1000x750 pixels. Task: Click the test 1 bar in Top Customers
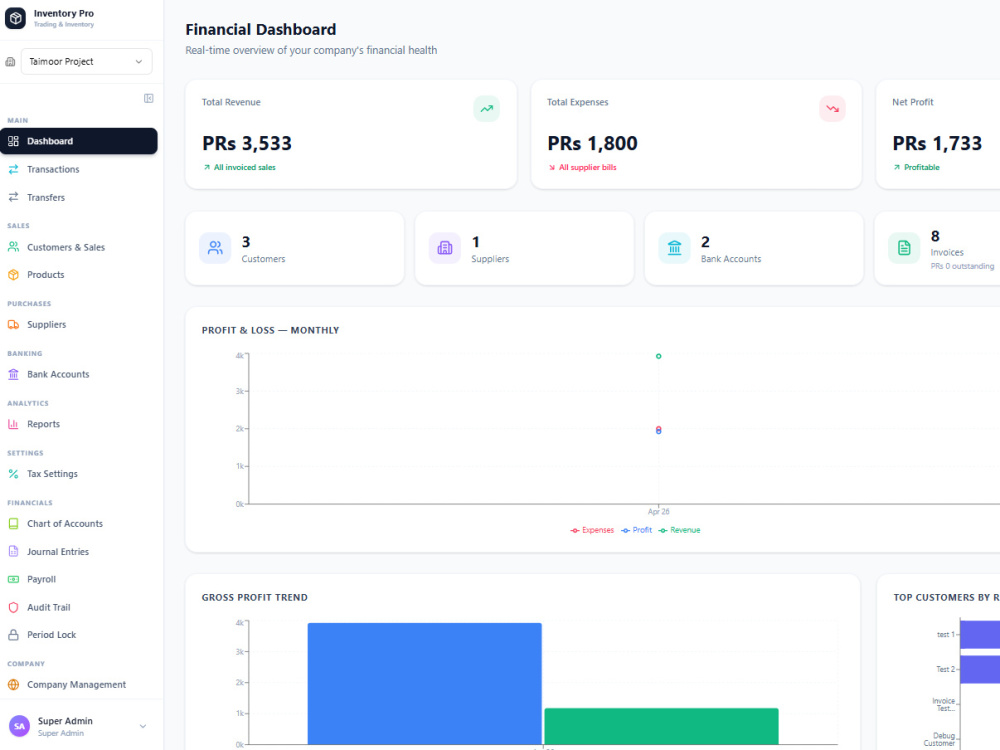(x=980, y=634)
